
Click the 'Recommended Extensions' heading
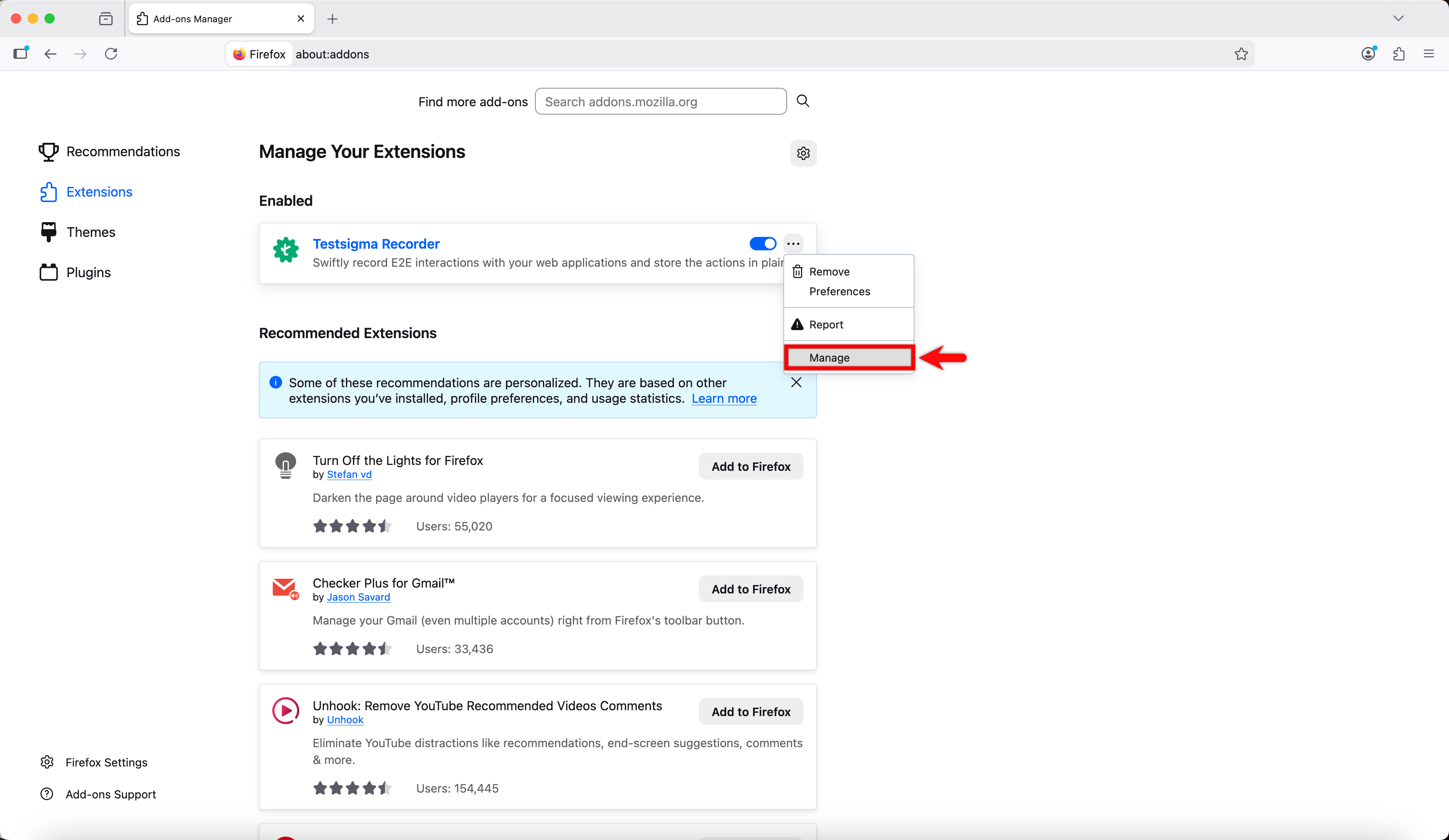coord(348,333)
